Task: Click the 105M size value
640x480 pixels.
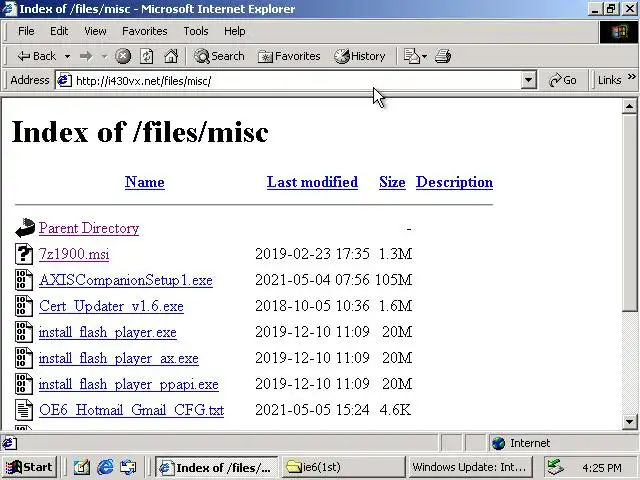Action: 393,280
